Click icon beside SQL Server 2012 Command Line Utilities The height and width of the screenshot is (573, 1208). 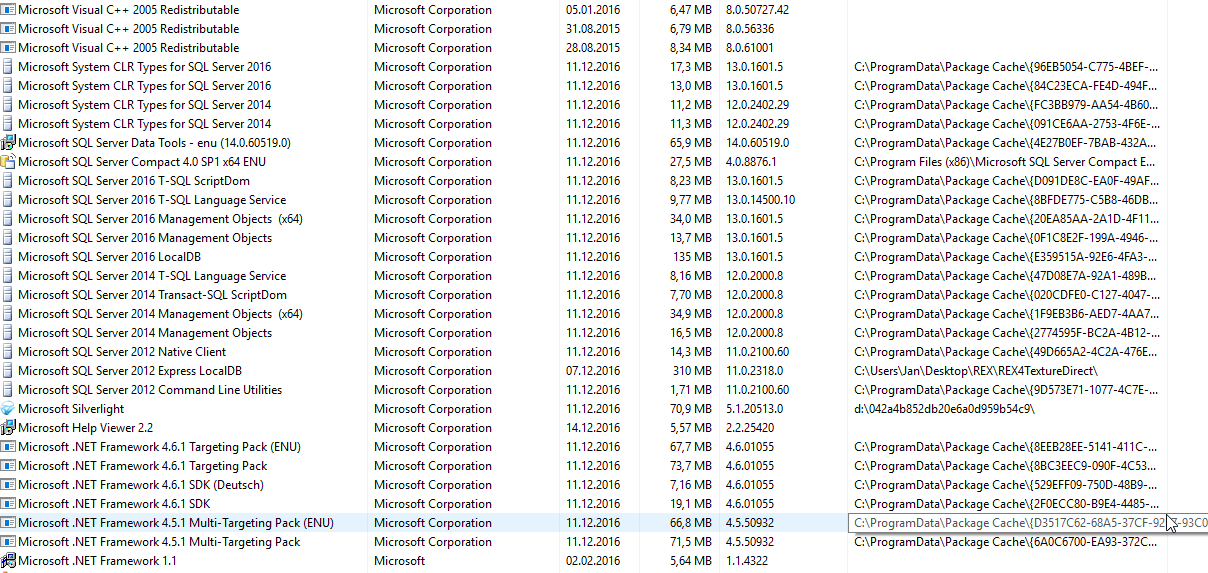pos(8,390)
